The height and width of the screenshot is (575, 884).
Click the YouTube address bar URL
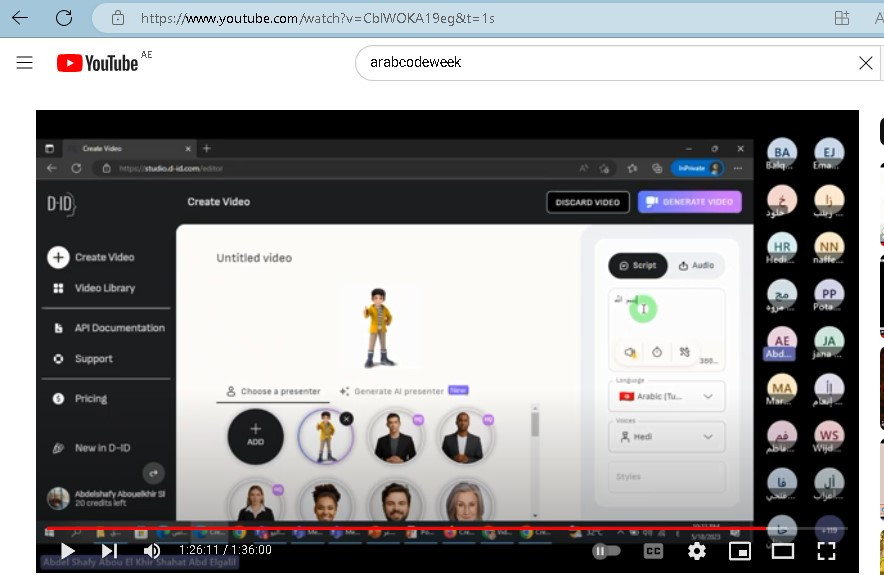point(317,19)
